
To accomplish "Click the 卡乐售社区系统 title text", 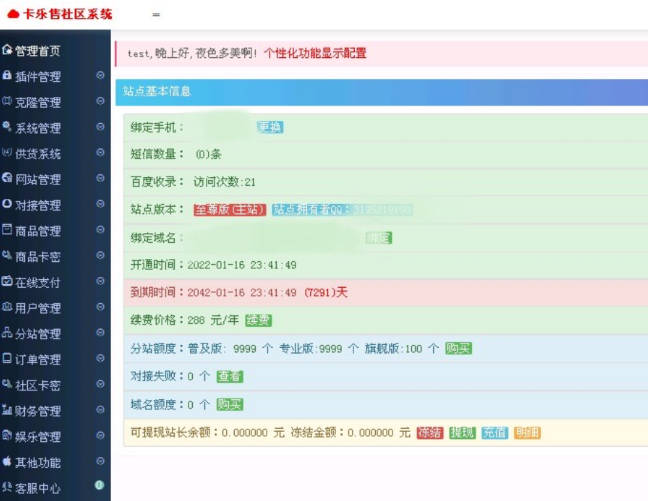I will [x=68, y=14].
